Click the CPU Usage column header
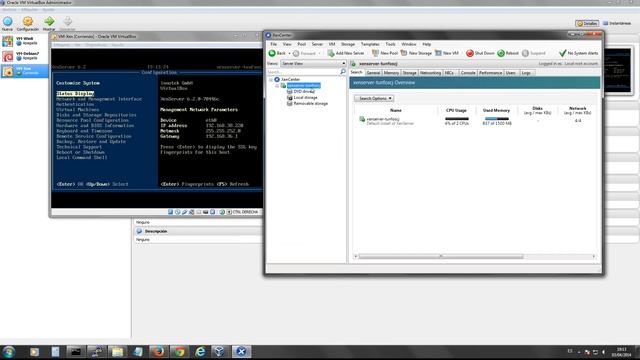The height and width of the screenshot is (360, 640). (x=456, y=111)
